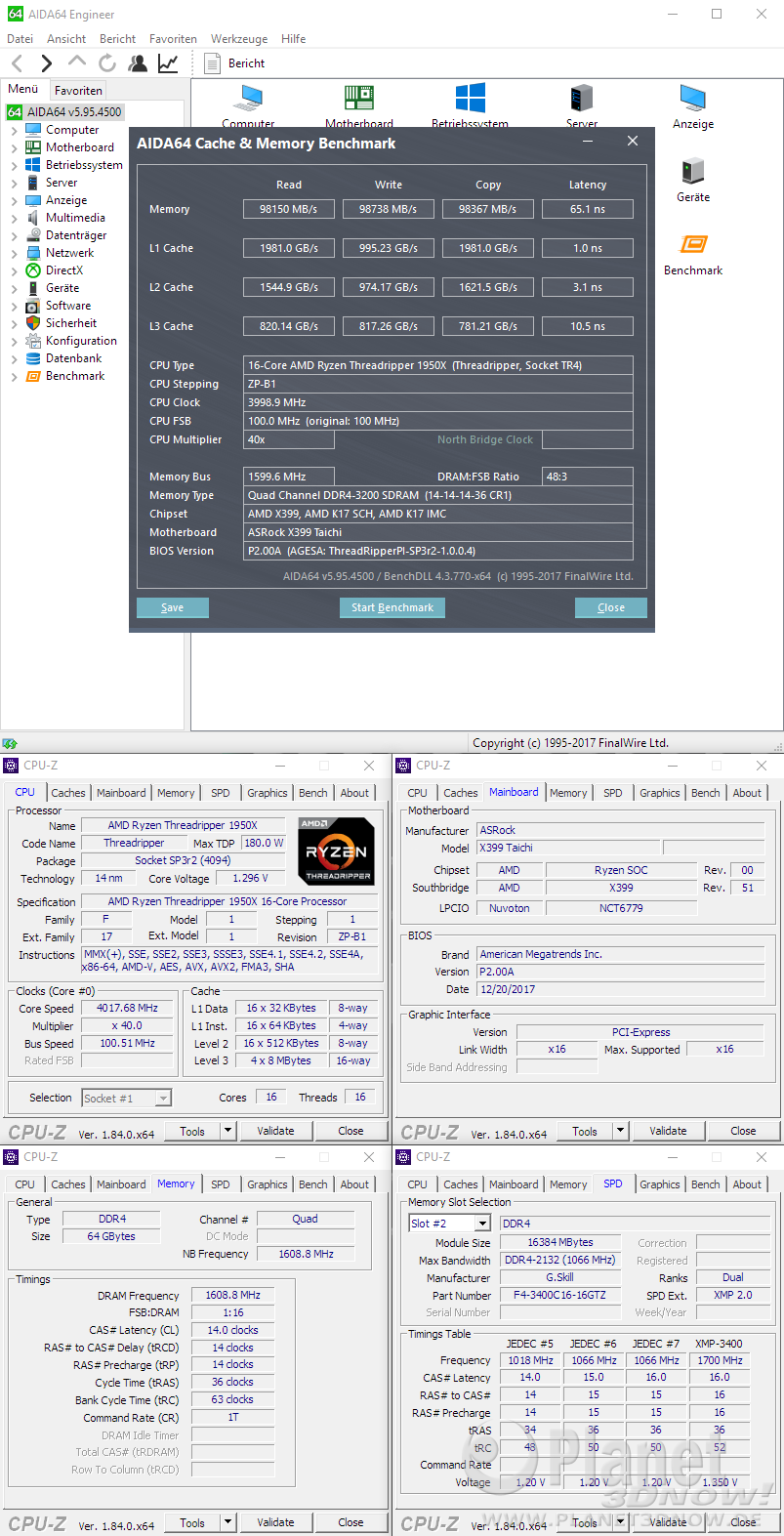Screen dimensions: 784x1536
Task: Open Graphics tab in Mainboard CPU-Z window
Action: [x=660, y=793]
